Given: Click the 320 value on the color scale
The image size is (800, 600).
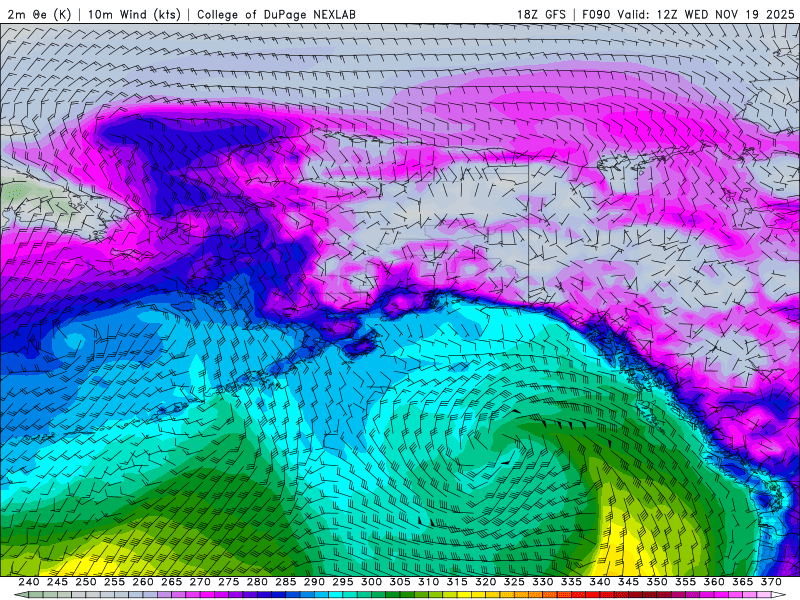Looking at the screenshot, I should click(x=486, y=582).
